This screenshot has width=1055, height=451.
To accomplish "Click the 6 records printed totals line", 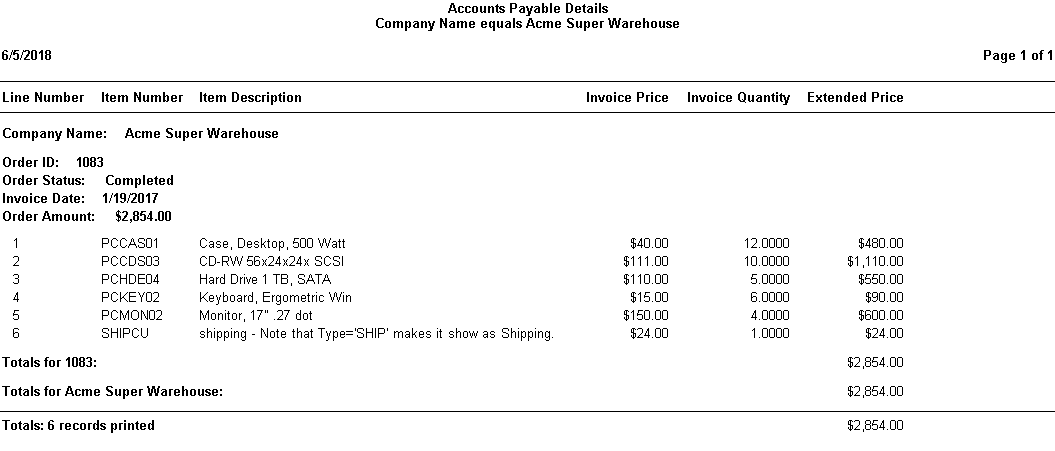I will pyautogui.click(x=79, y=426).
